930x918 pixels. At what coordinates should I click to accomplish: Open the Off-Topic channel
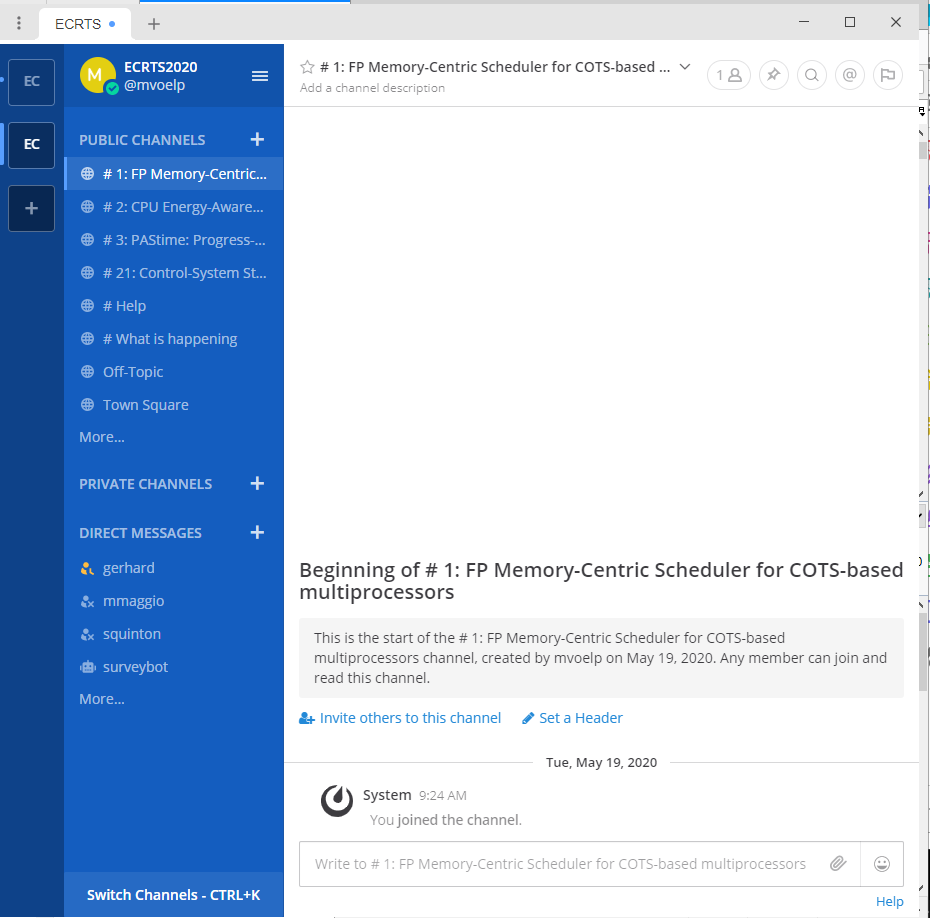tap(174, 372)
